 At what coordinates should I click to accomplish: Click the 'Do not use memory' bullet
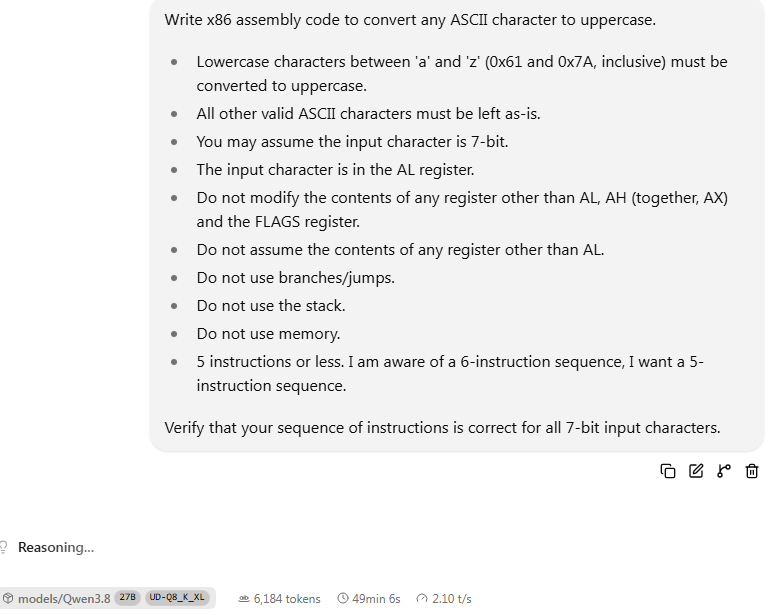[x=269, y=334]
